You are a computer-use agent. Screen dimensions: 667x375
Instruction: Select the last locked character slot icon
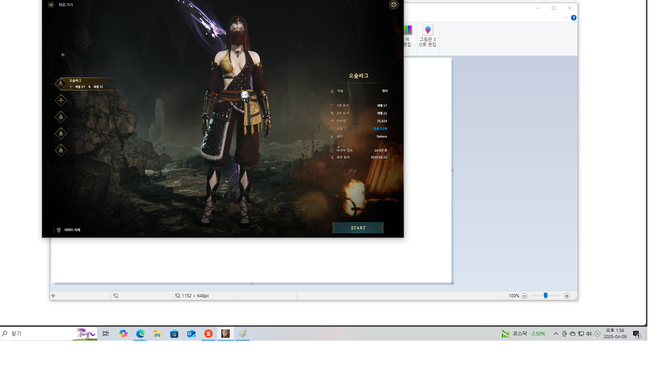click(61, 150)
